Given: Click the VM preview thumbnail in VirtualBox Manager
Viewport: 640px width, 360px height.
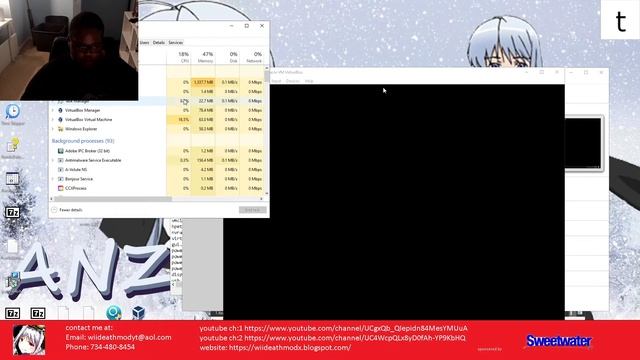Looking at the screenshot, I should (583, 143).
